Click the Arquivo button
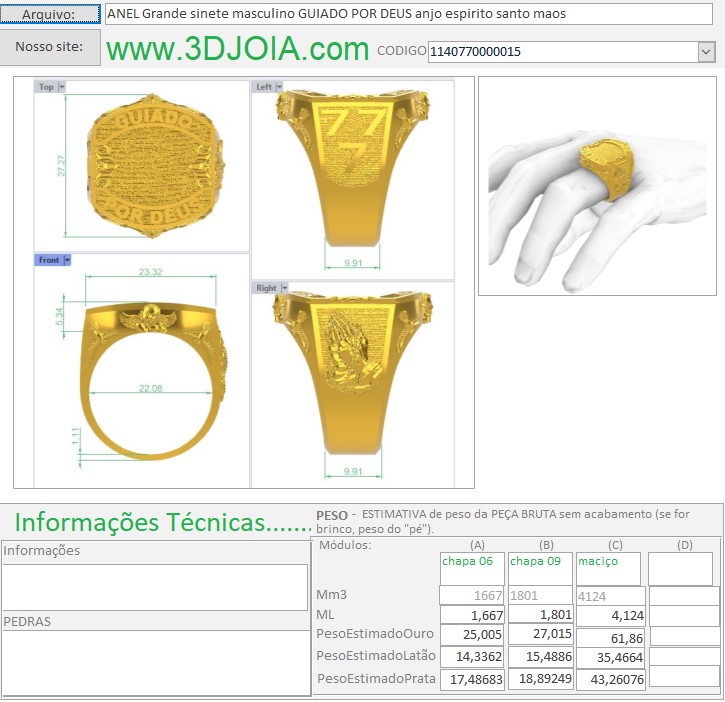Screen dimensions: 725x702 coord(51,14)
